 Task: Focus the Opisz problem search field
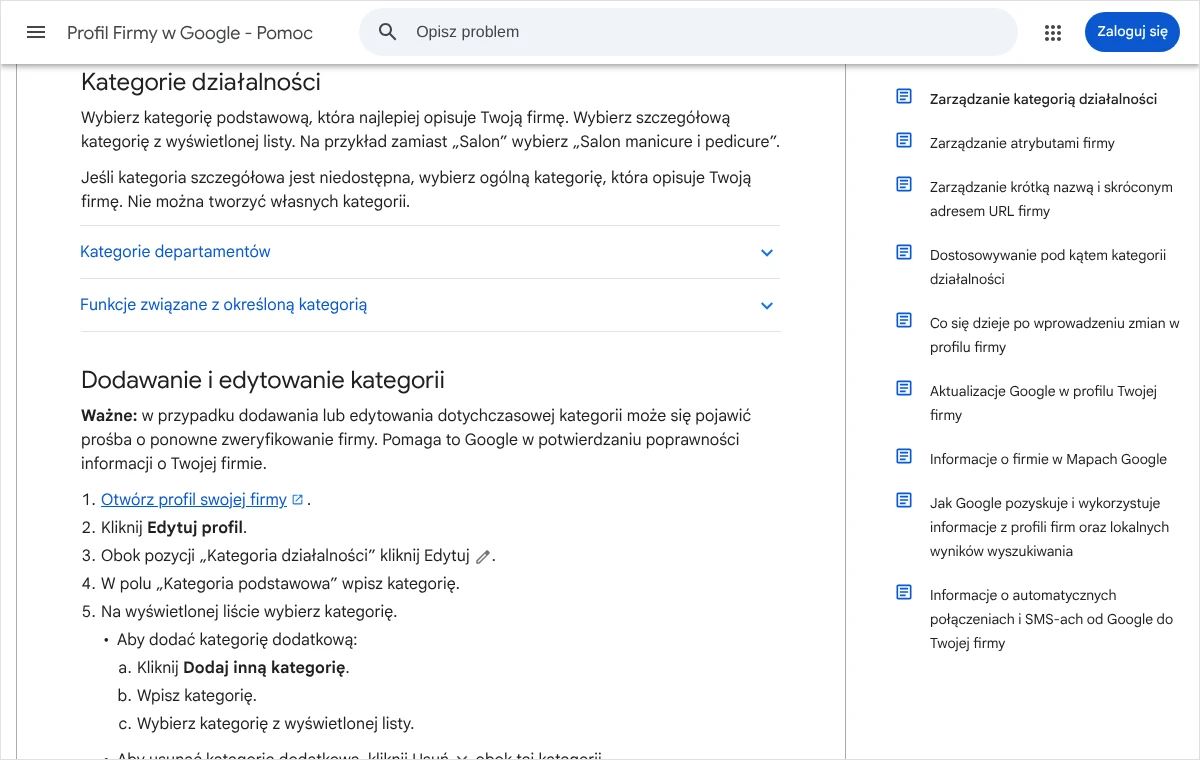pos(688,32)
